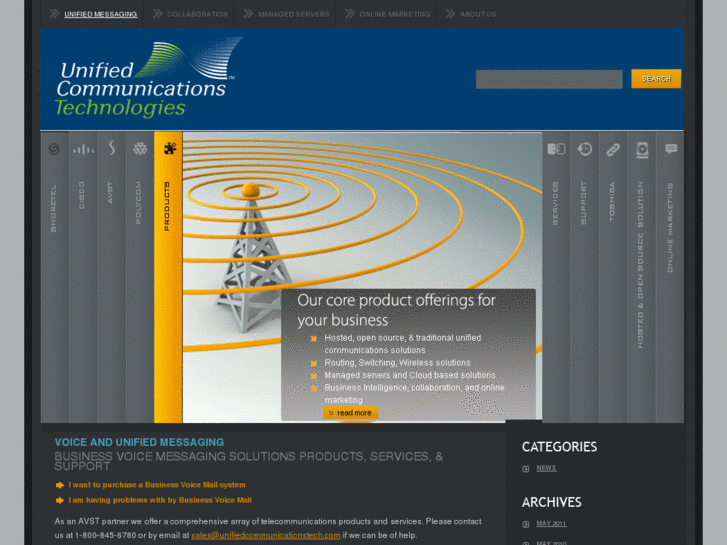Open the Services vertical tab
Viewport: 727px width, 545px height.
tap(556, 277)
